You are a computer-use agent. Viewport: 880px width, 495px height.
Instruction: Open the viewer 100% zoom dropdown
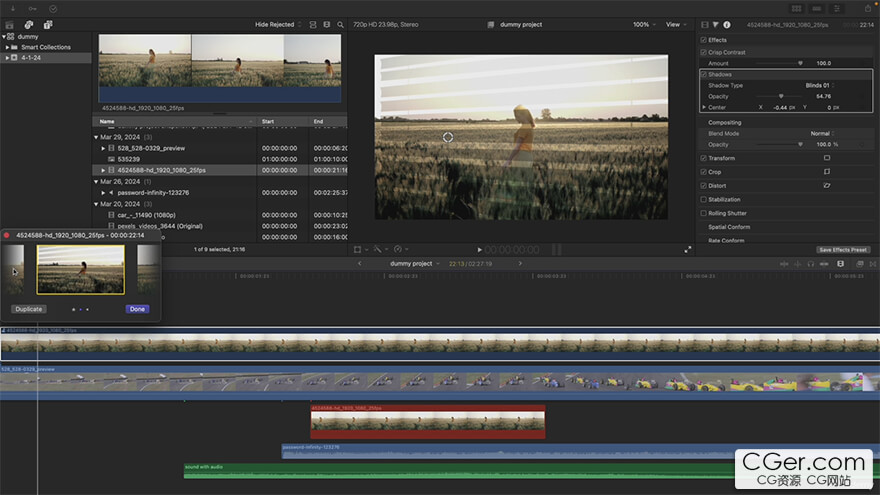[644, 25]
